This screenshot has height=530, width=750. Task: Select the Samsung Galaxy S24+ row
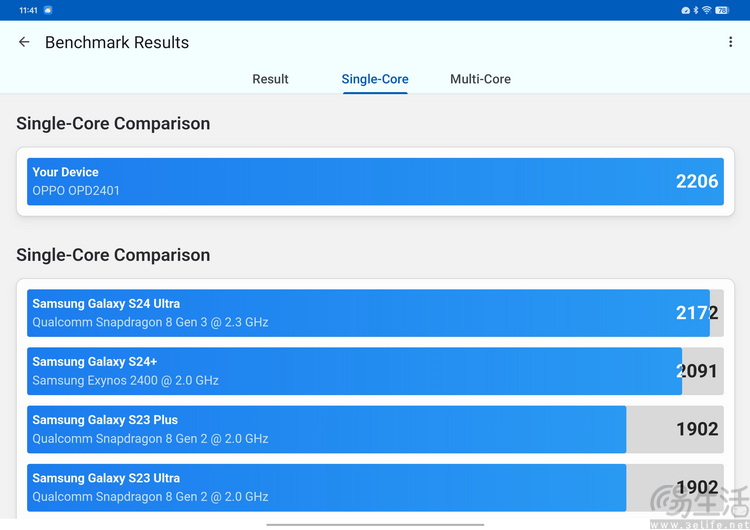click(375, 371)
